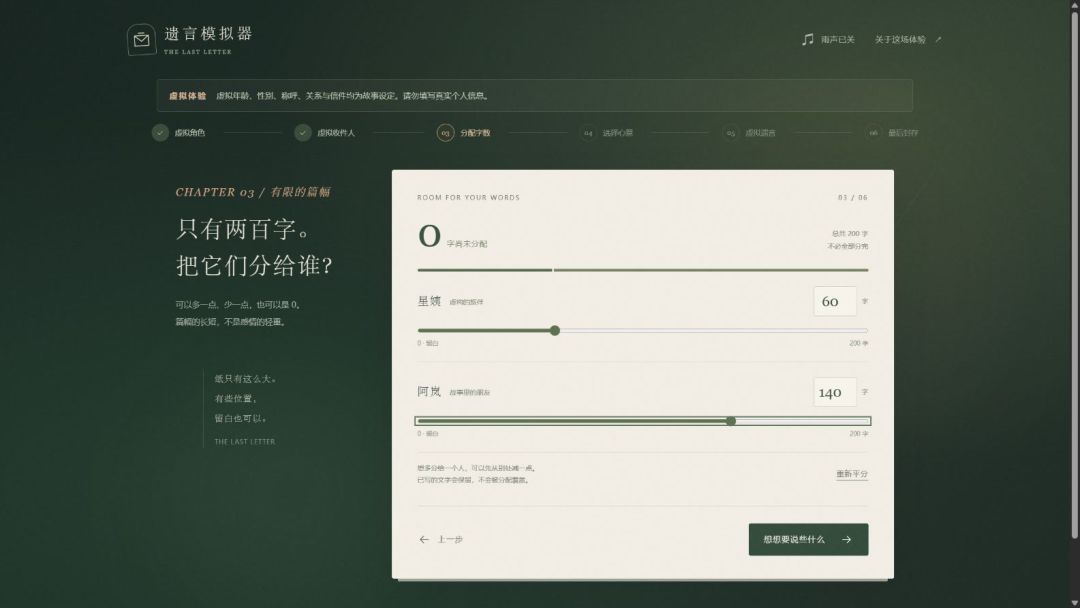Click the CHAPTER 03 label
Screen dimensions: 1080x608
(x=215, y=192)
